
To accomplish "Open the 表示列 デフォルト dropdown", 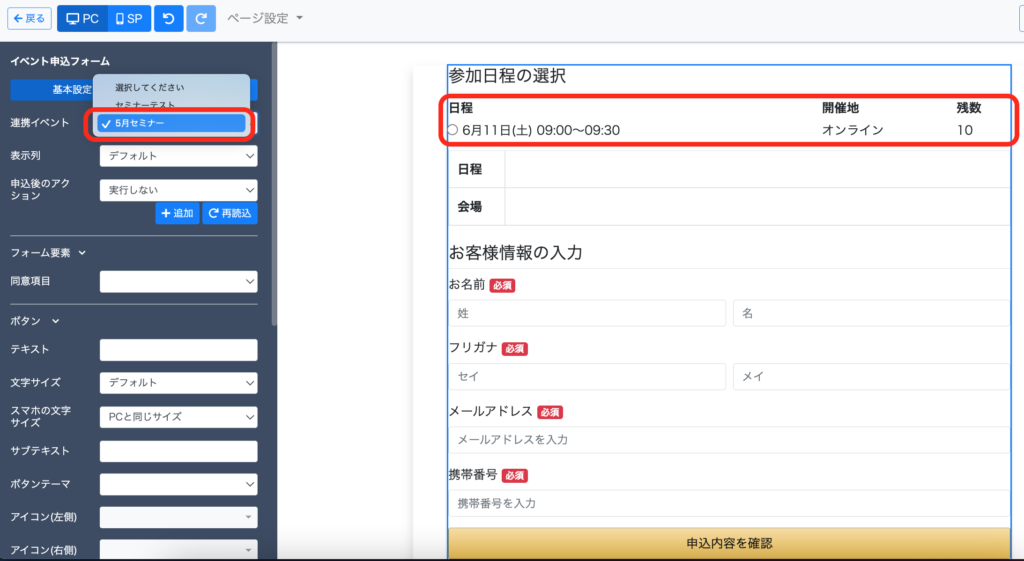I will tap(178, 156).
